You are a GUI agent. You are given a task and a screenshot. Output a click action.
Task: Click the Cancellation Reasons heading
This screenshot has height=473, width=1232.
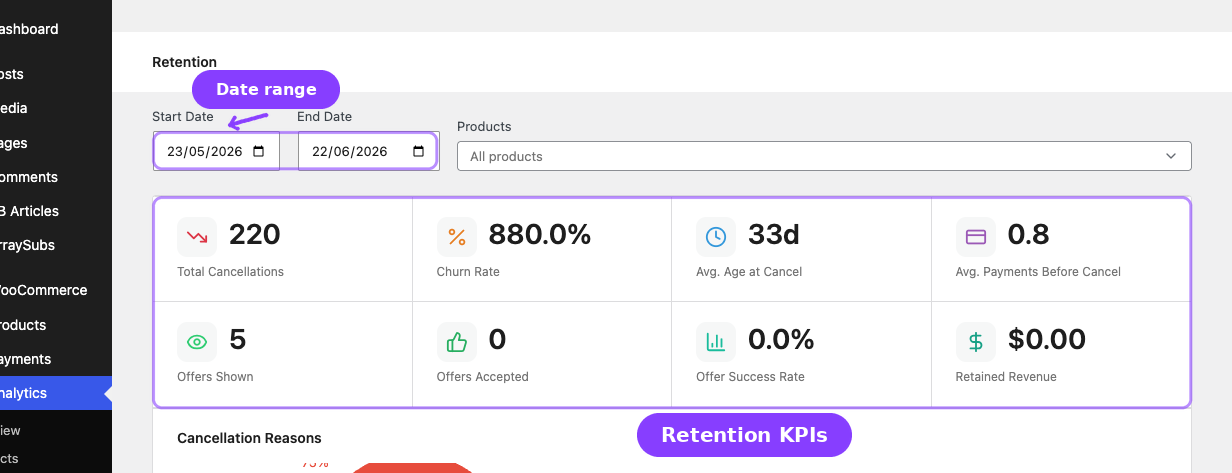(249, 438)
